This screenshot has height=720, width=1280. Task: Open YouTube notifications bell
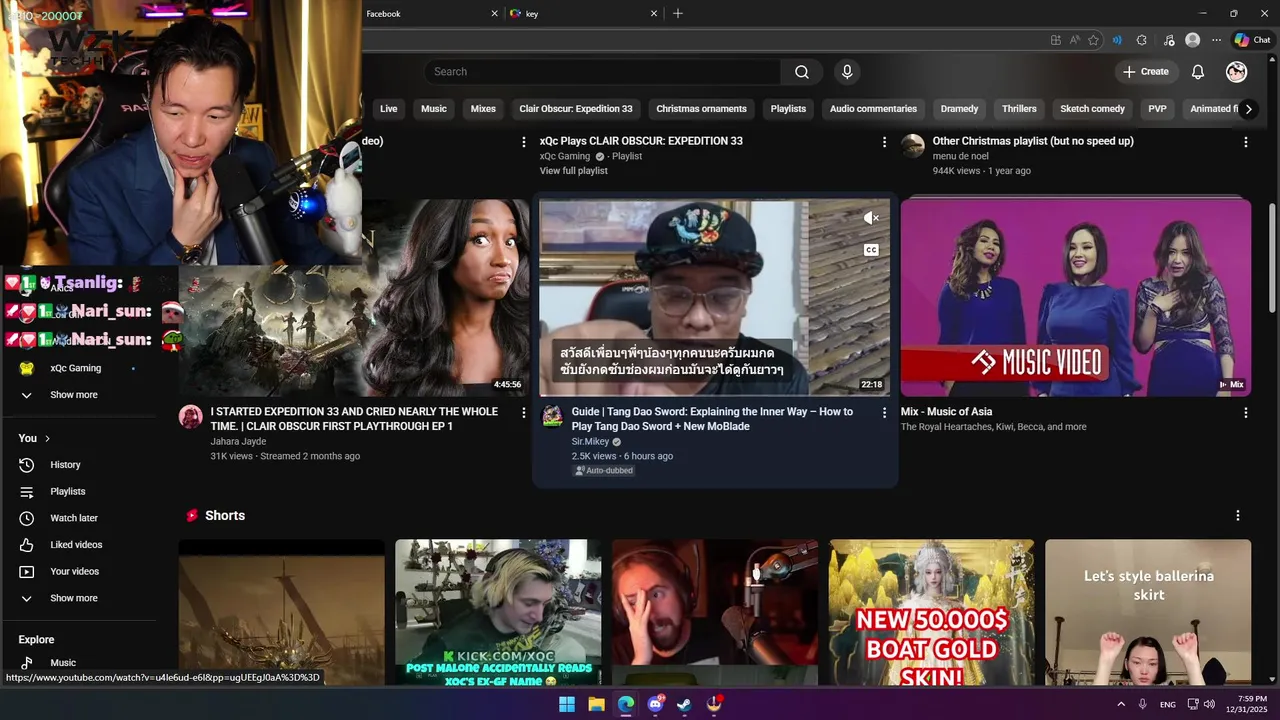click(1198, 72)
